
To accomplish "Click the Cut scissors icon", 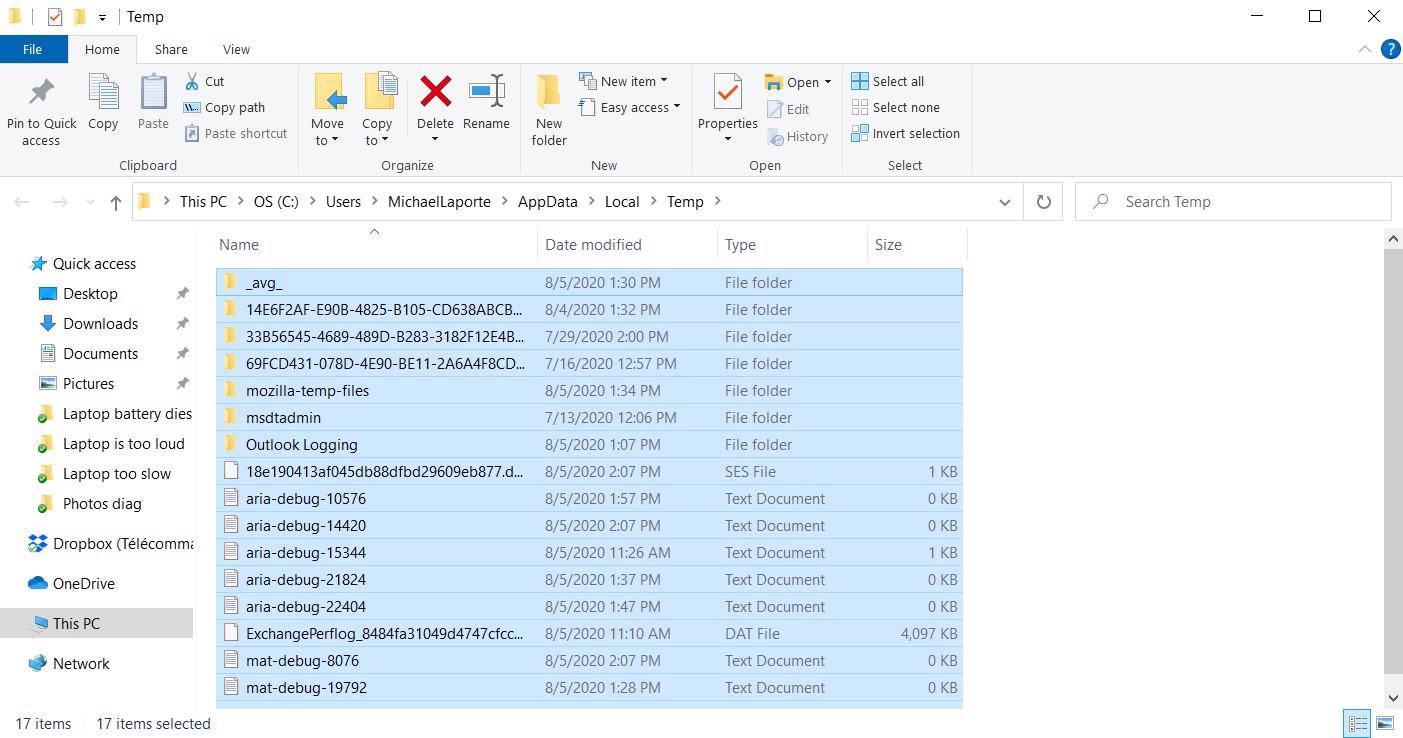I will point(192,81).
